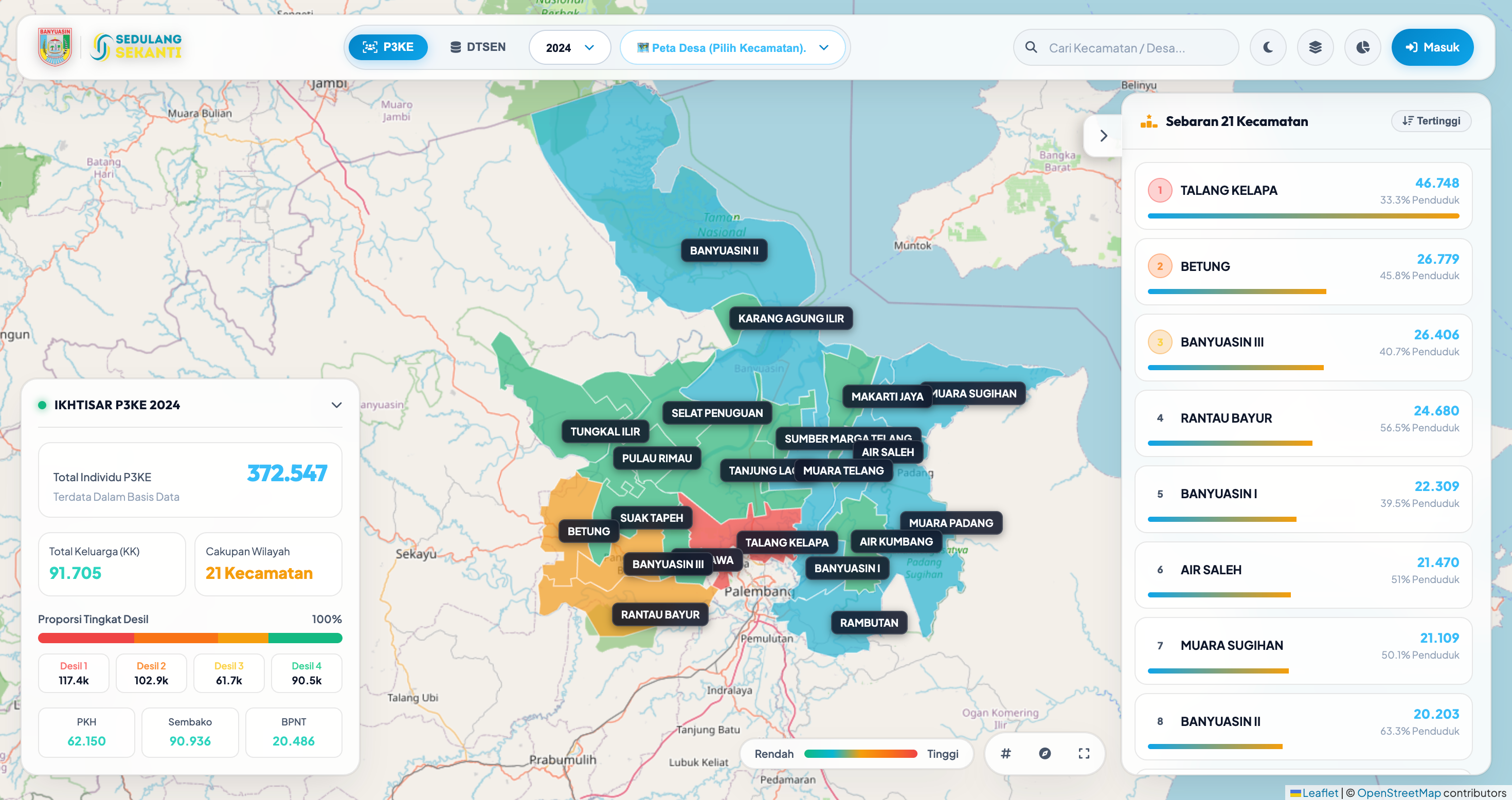The image size is (1512, 800).
Task: Switch to the P3KE tab
Action: tap(388, 47)
